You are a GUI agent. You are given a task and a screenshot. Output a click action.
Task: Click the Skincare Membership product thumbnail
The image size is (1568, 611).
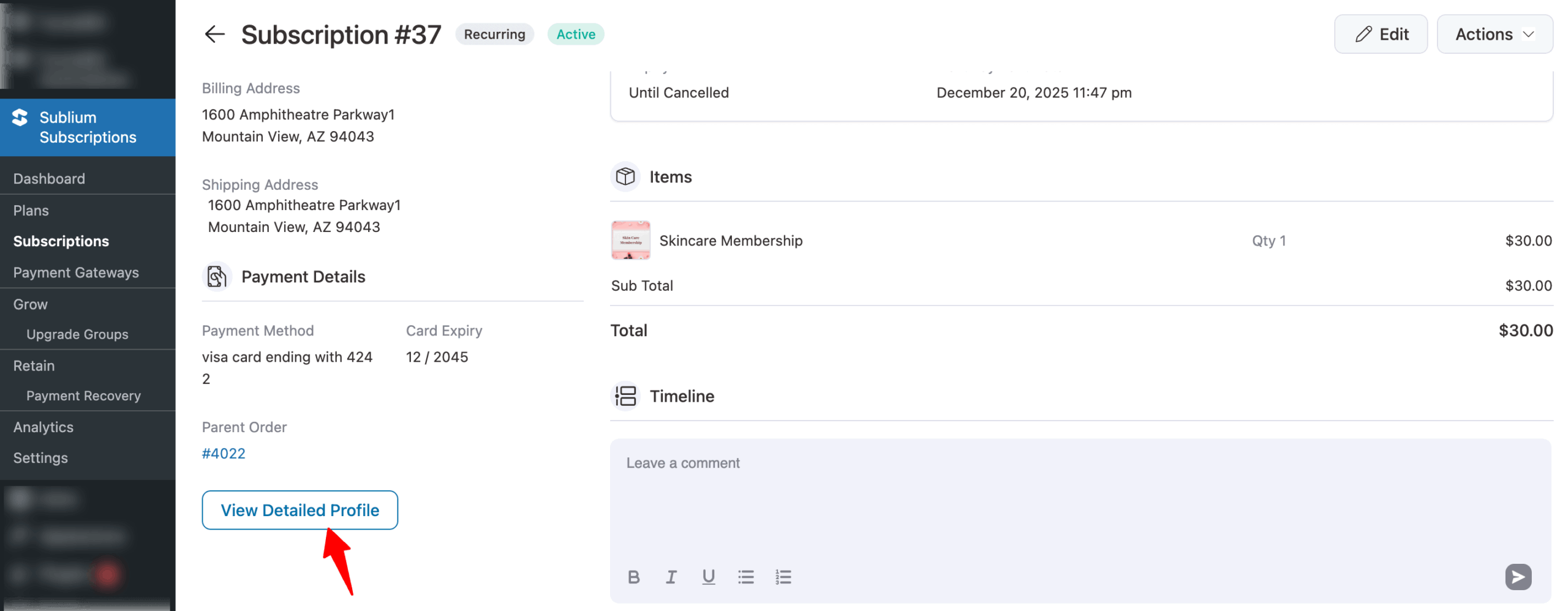click(630, 241)
